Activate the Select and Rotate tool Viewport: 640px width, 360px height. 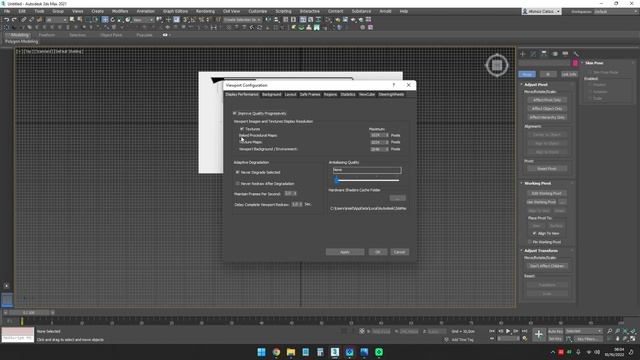pos(113,20)
